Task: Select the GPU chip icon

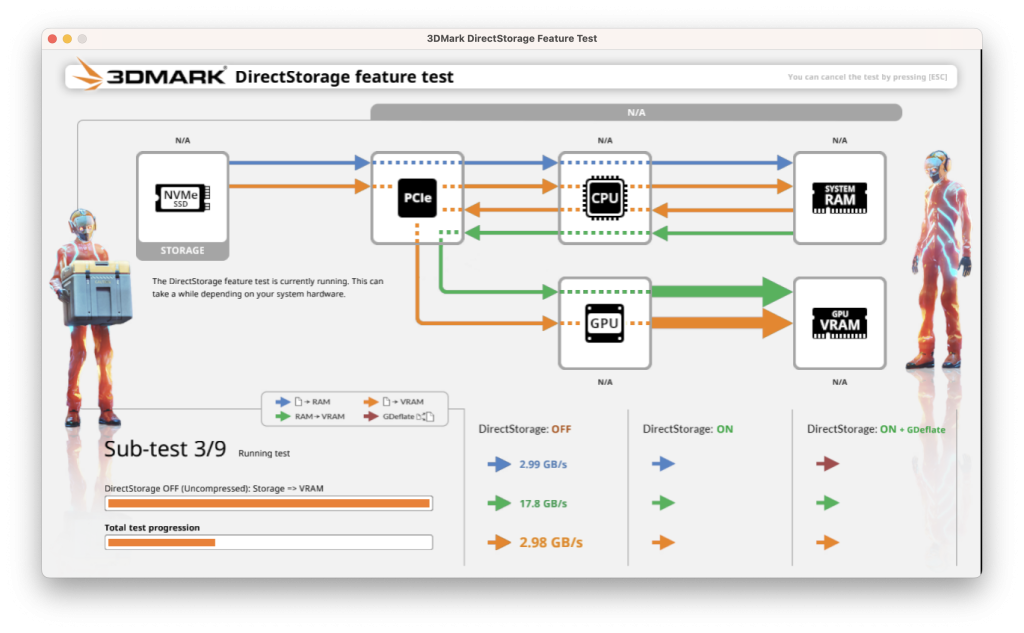Action: (605, 323)
